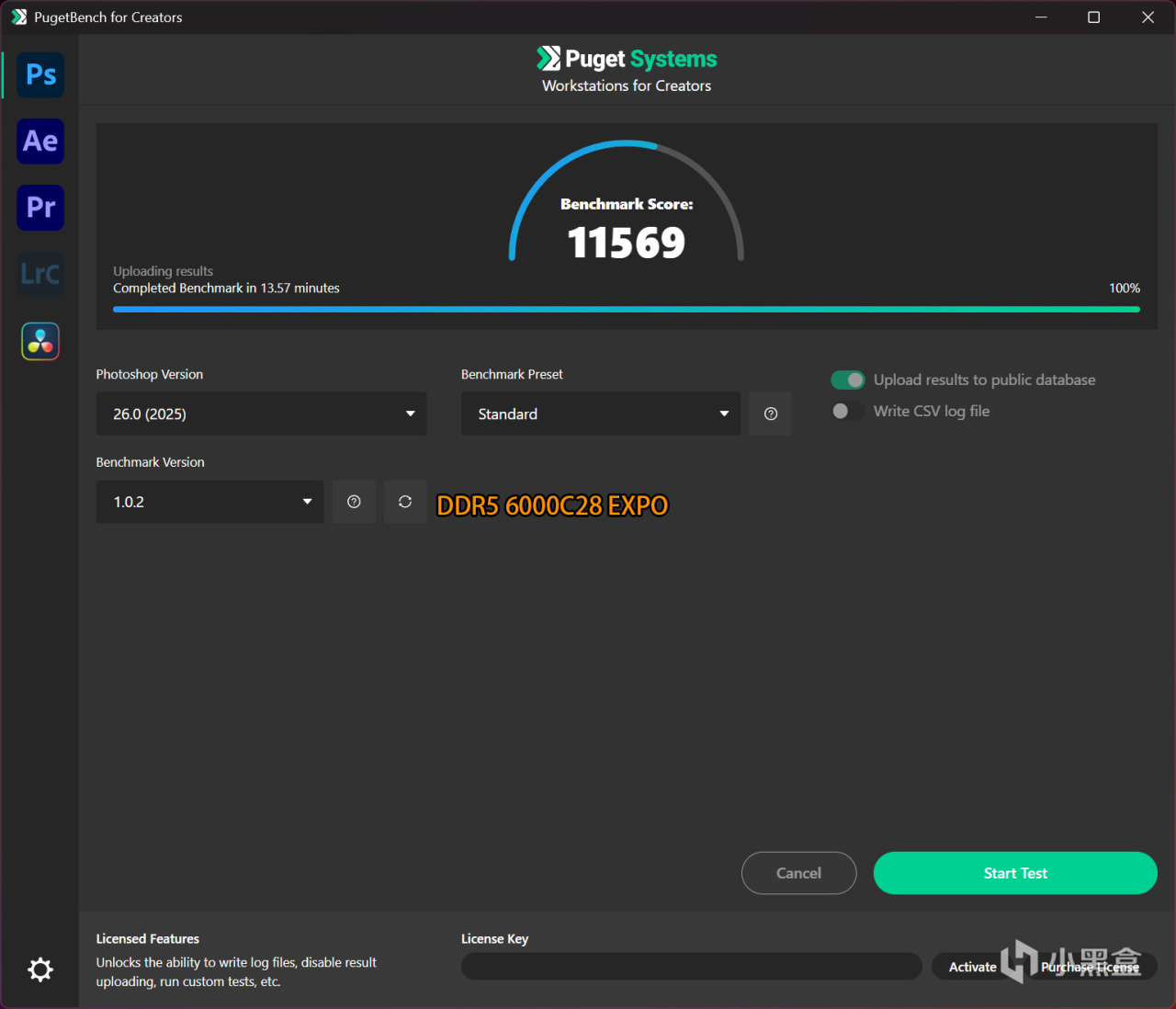Select the Lightroom Classic benchmark icon
Image resolution: width=1176 pixels, height=1009 pixels.
(x=40, y=274)
